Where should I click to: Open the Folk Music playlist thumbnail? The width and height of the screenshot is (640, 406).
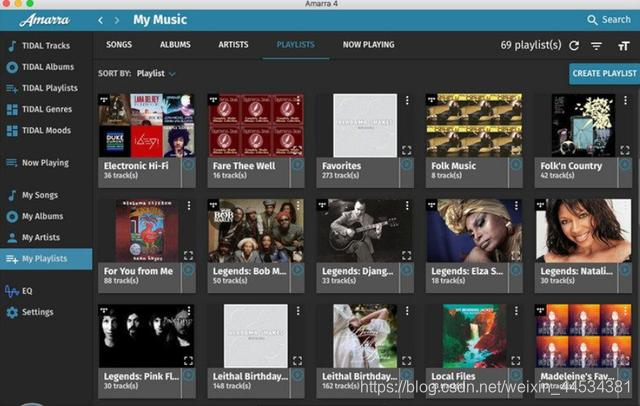click(x=474, y=126)
